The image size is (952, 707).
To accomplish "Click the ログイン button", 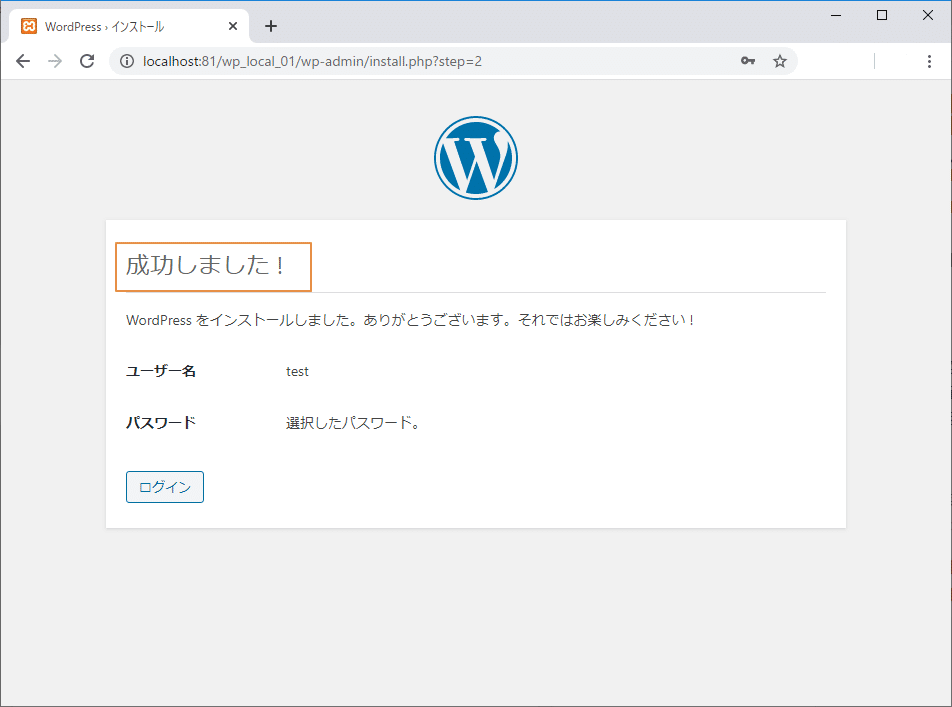I will (165, 487).
